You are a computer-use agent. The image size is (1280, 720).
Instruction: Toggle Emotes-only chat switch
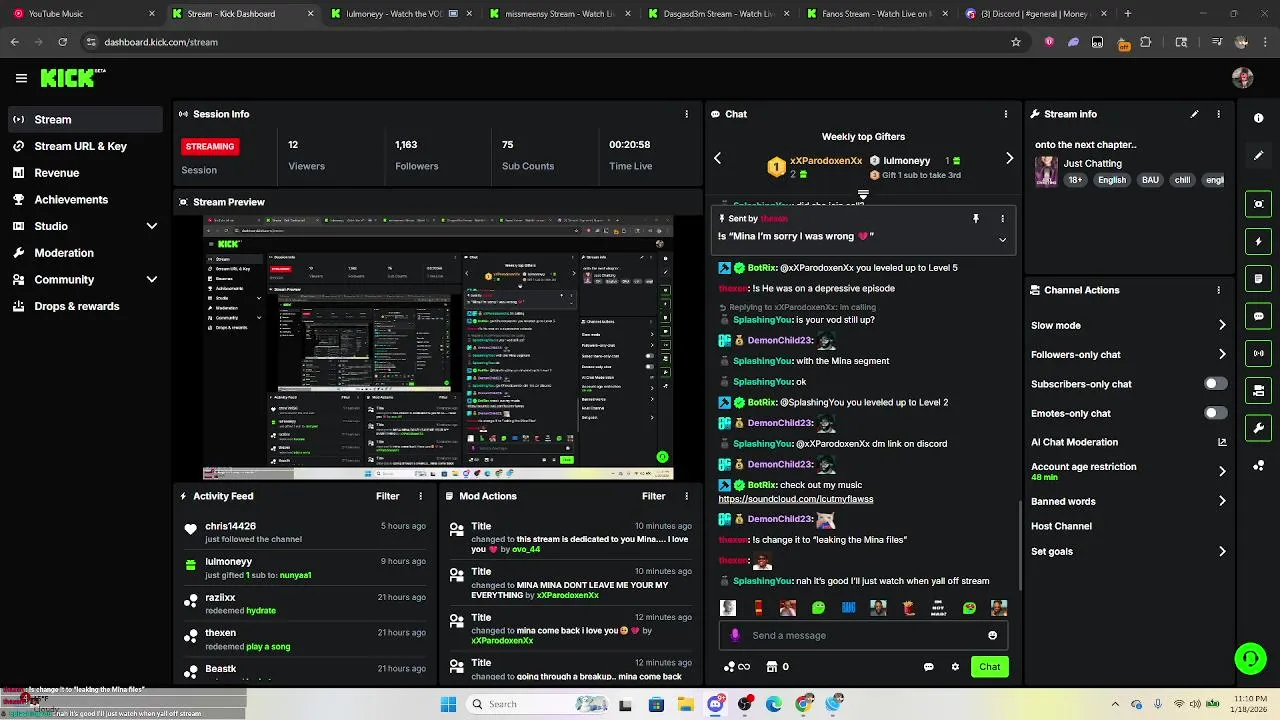[1215, 413]
